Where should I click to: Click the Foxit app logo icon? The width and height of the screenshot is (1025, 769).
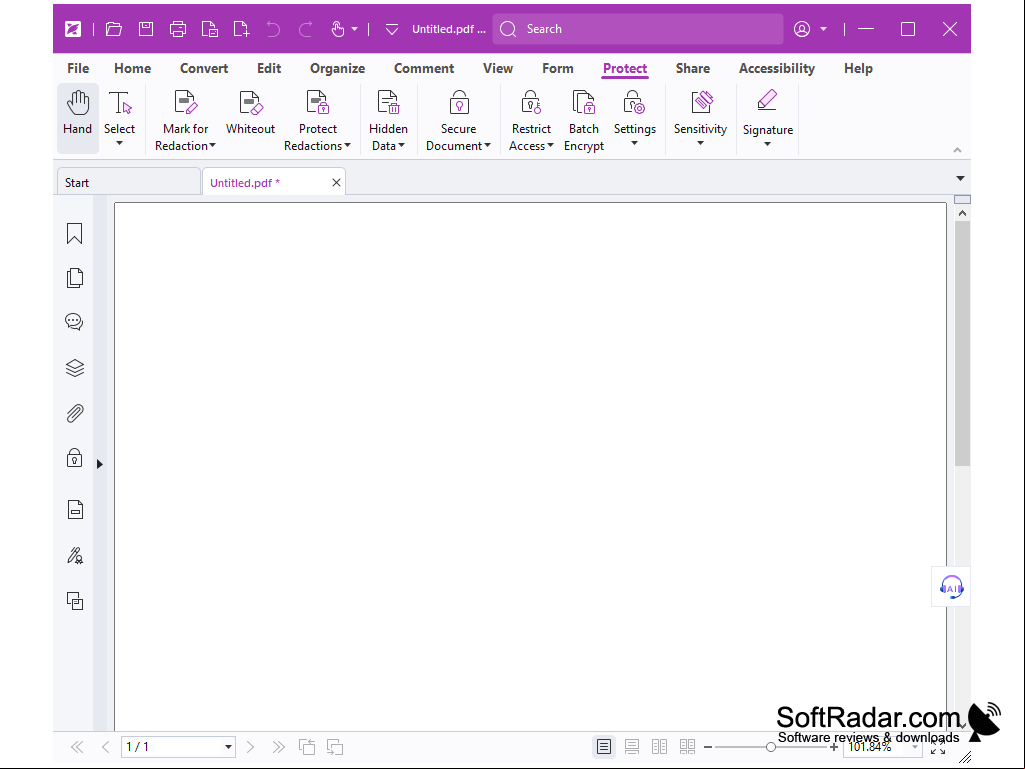pyautogui.click(x=73, y=29)
